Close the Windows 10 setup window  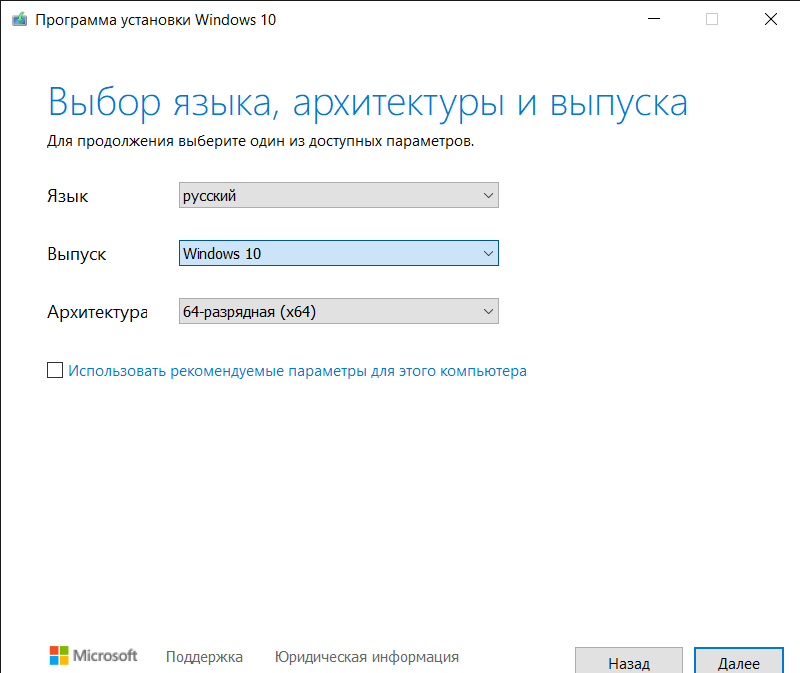click(x=770, y=19)
